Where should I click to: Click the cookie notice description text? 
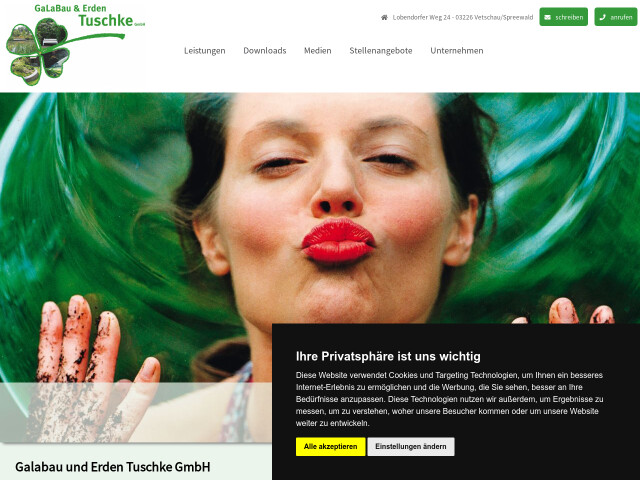[449, 399]
